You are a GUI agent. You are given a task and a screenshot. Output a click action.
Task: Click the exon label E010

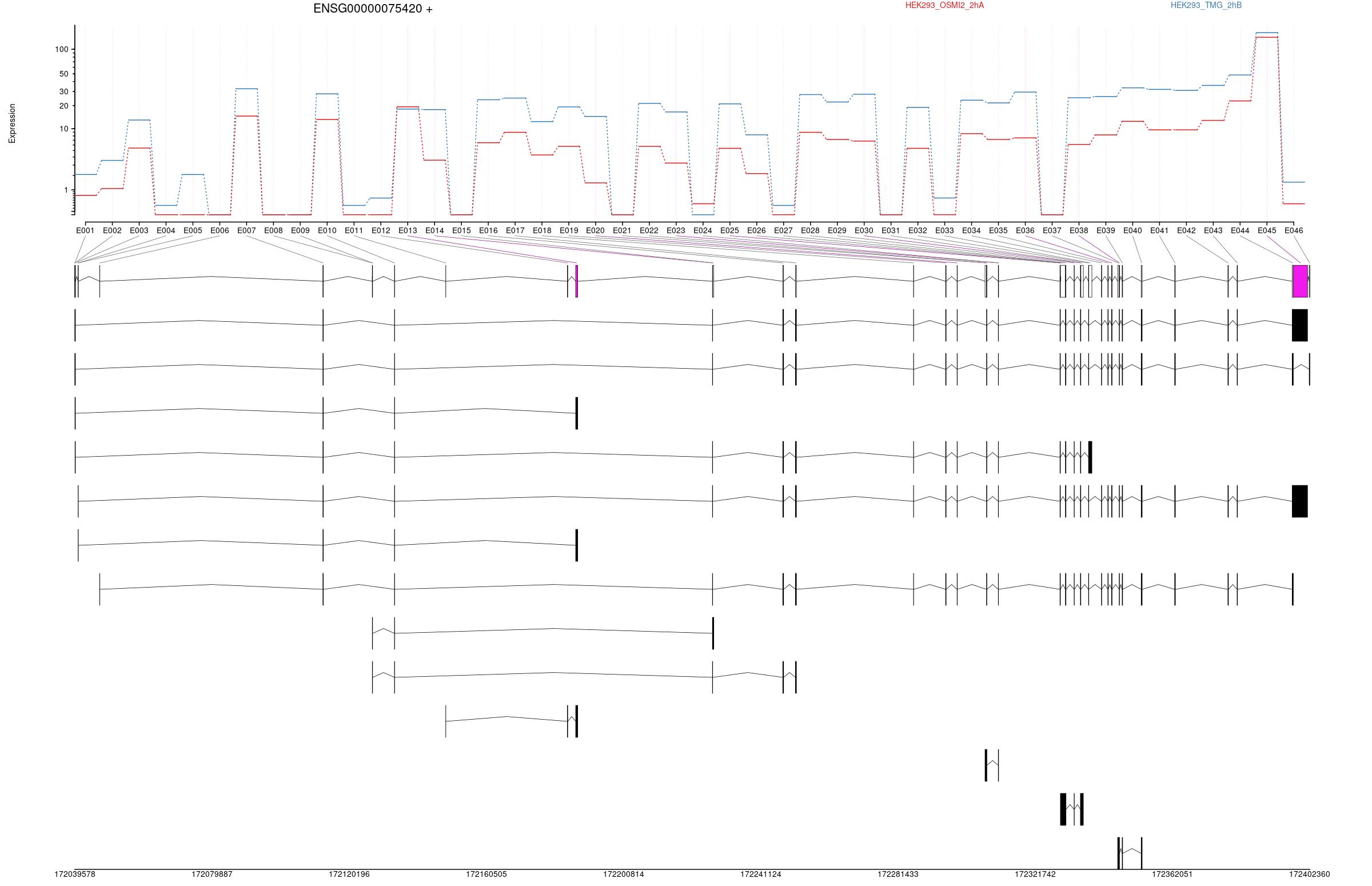coord(327,231)
